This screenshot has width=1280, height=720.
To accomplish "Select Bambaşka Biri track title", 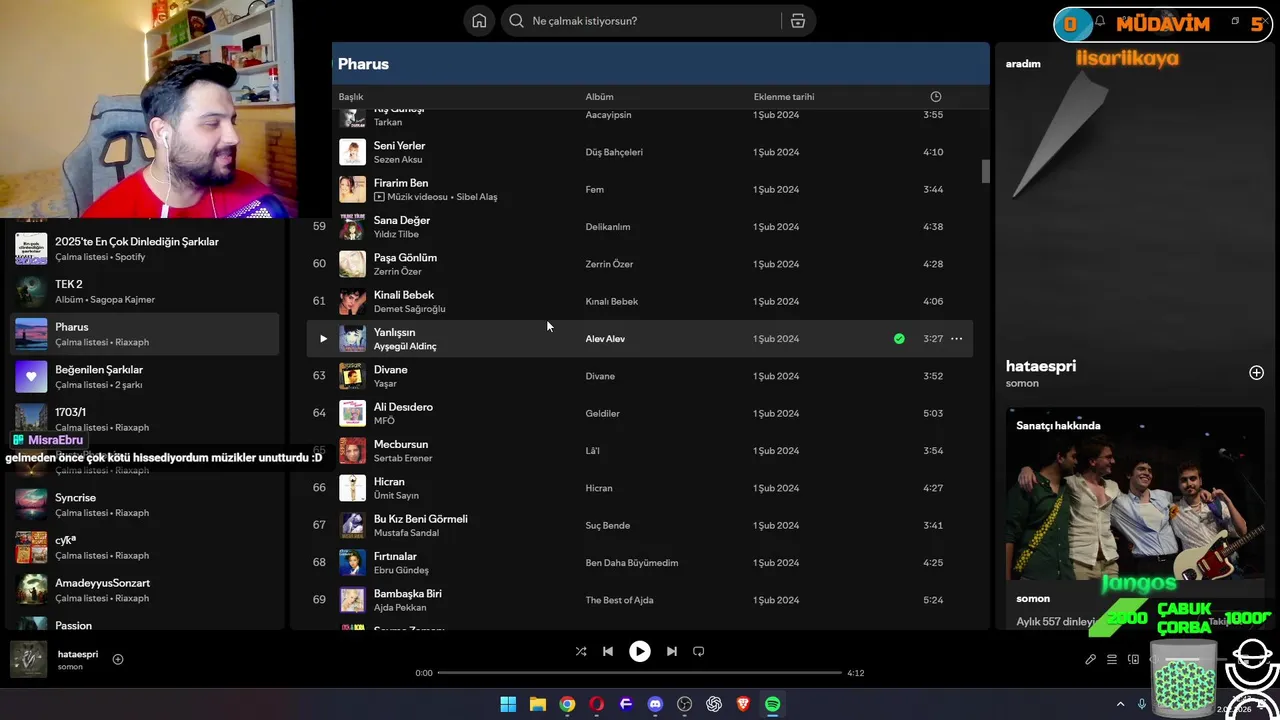I will click(408, 594).
